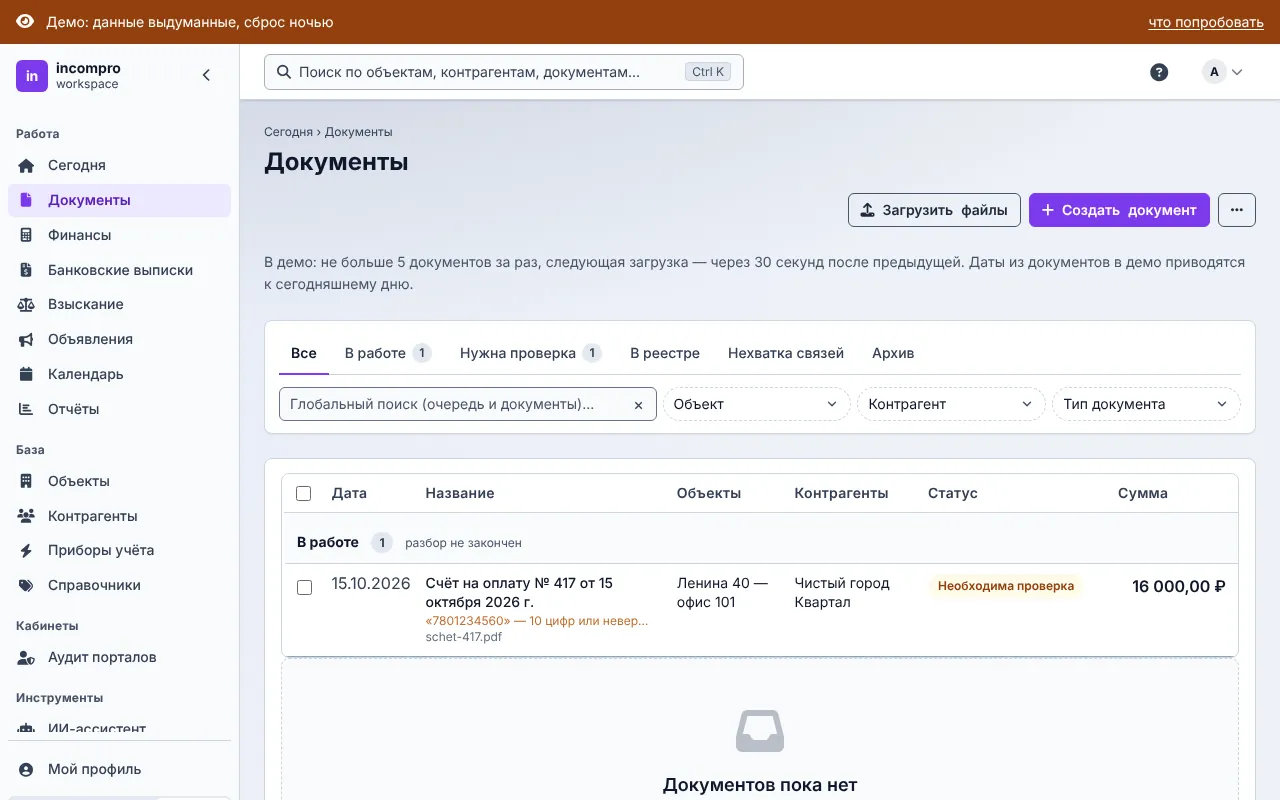Click the main search field for objects and documents
Viewport: 1280px width, 800px height.
pos(504,72)
